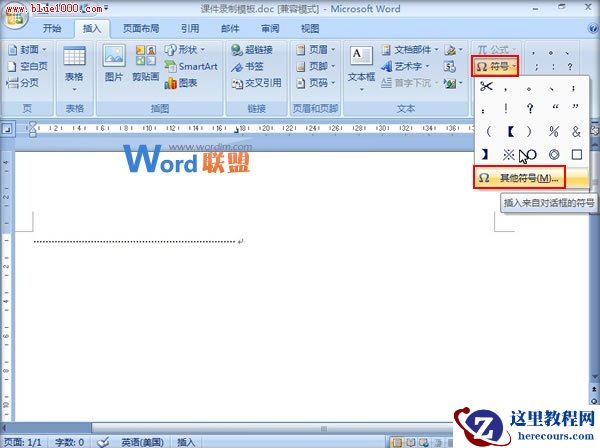Switch to the 引用 tab
This screenshot has width=600, height=448.
coord(190,29)
